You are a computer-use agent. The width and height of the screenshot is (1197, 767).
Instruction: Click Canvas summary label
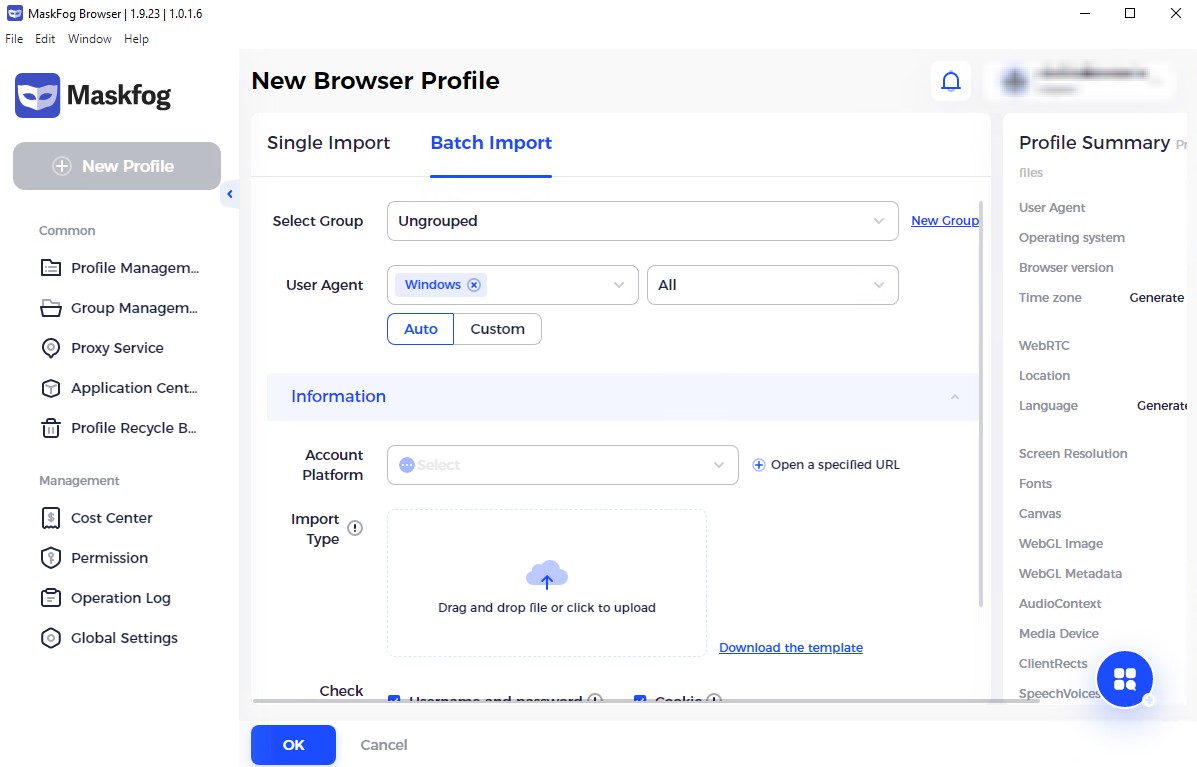coord(1040,514)
